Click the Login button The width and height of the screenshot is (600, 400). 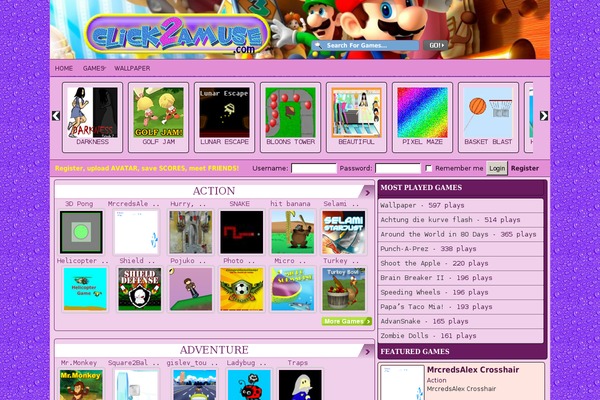point(497,168)
